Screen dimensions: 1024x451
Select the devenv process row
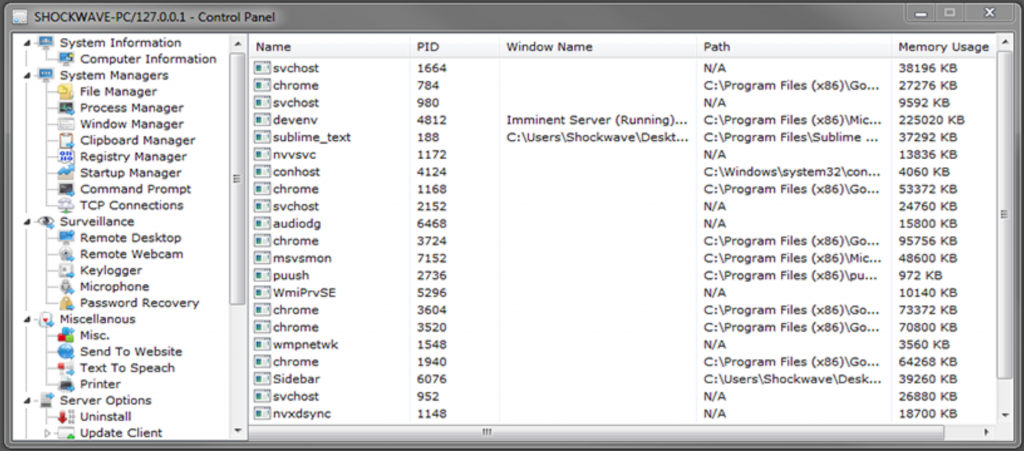pyautogui.click(x=622, y=120)
